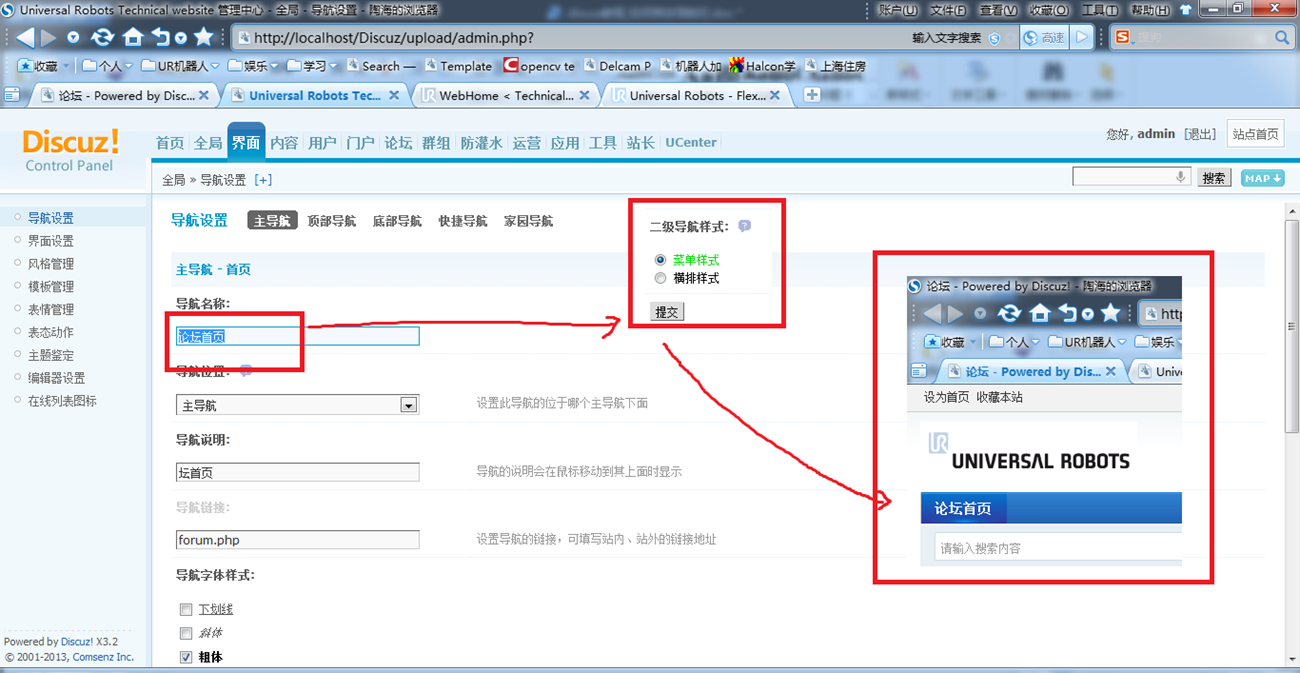
Task: Open the Template bookmark
Action: [459, 66]
